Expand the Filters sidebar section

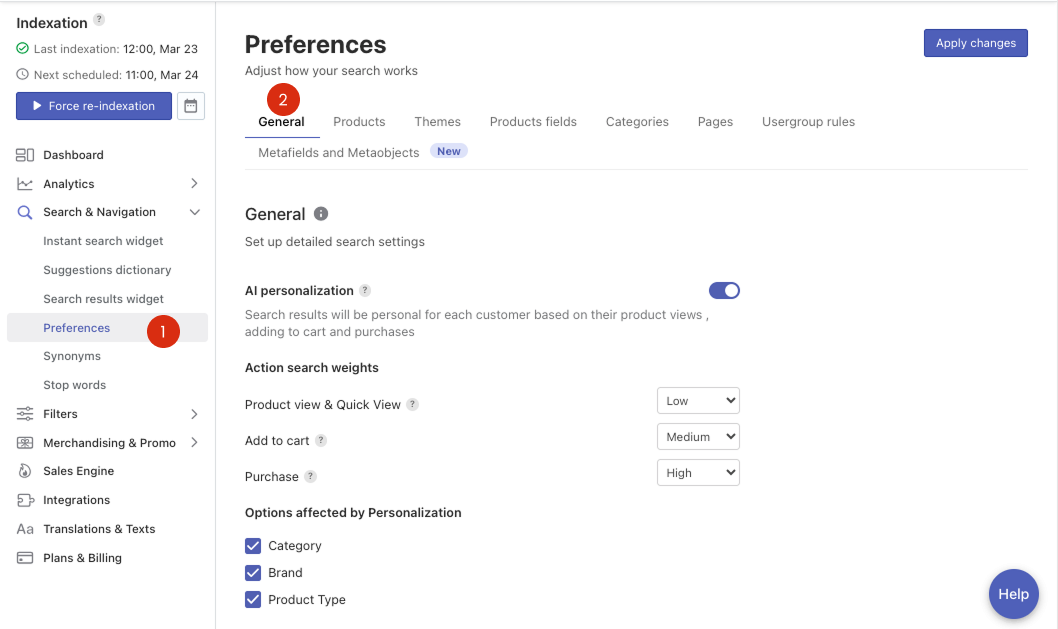pos(194,414)
